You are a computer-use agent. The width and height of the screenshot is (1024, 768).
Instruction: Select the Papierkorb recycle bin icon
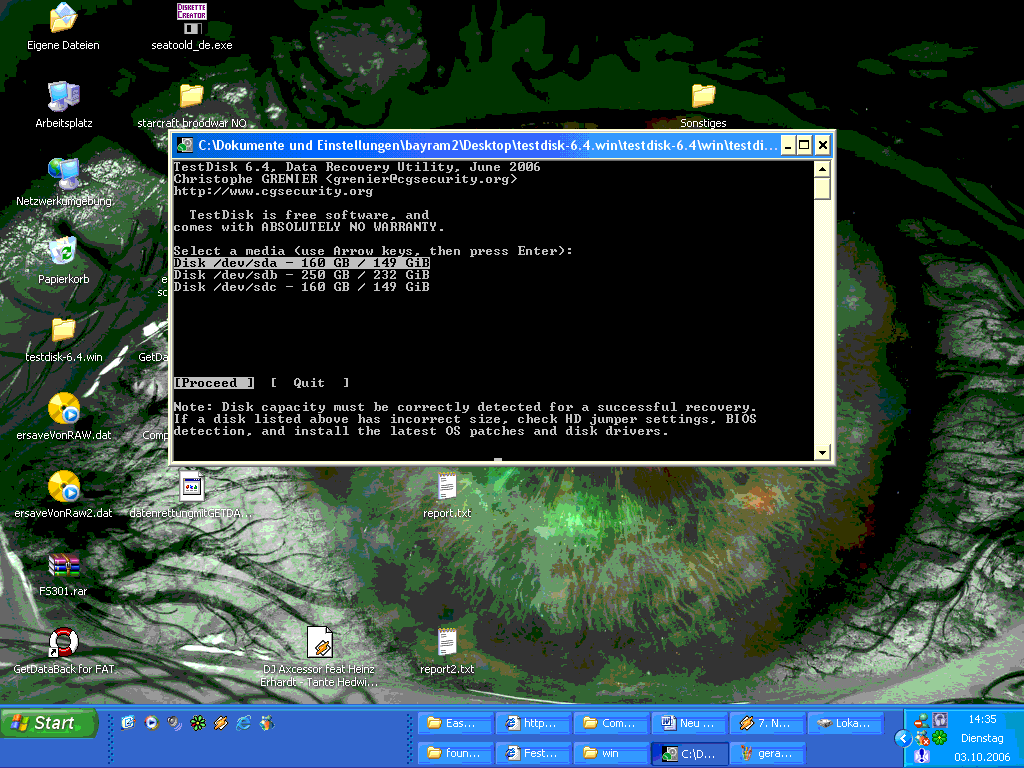click(x=63, y=253)
